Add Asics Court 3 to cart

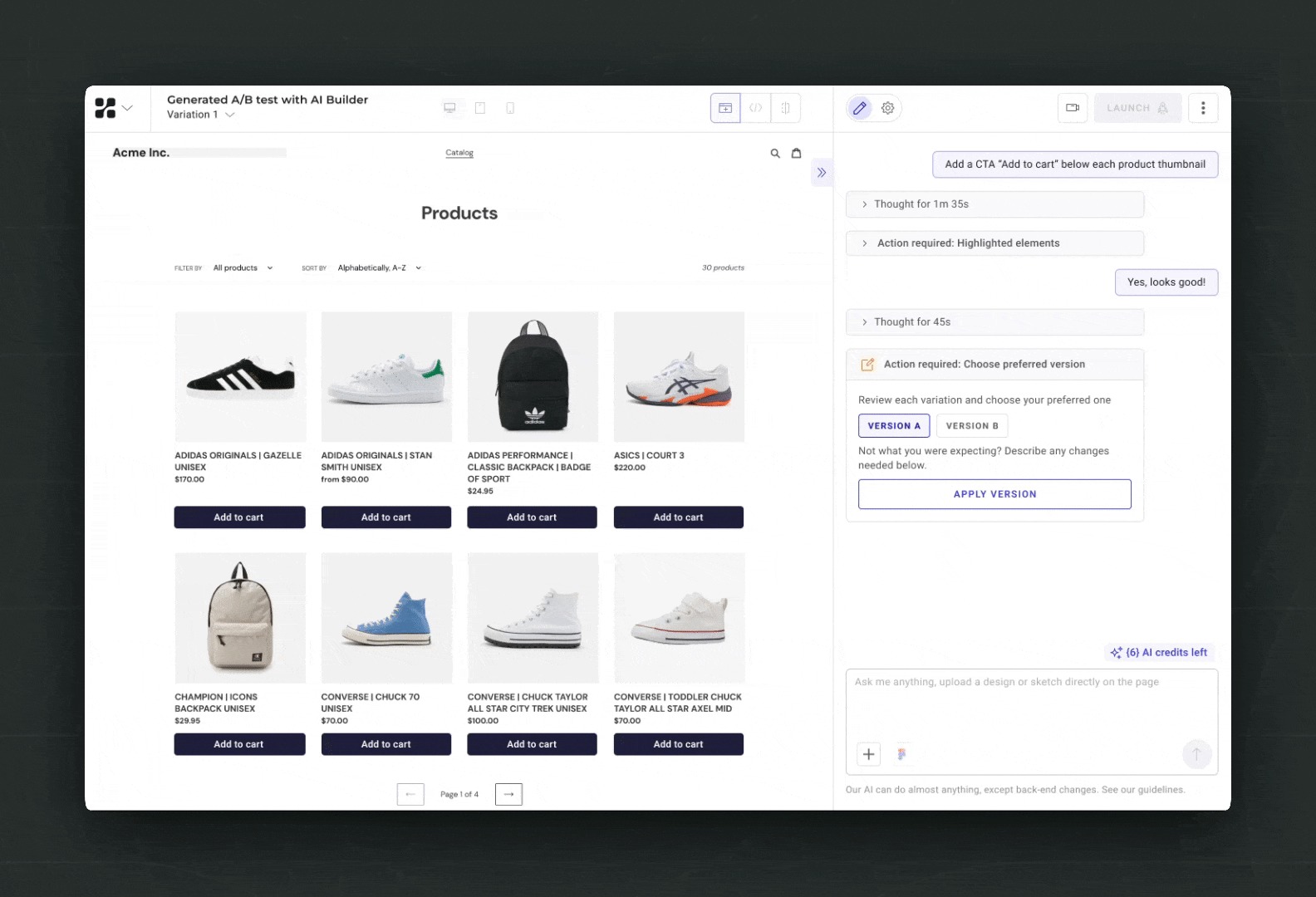[679, 517]
